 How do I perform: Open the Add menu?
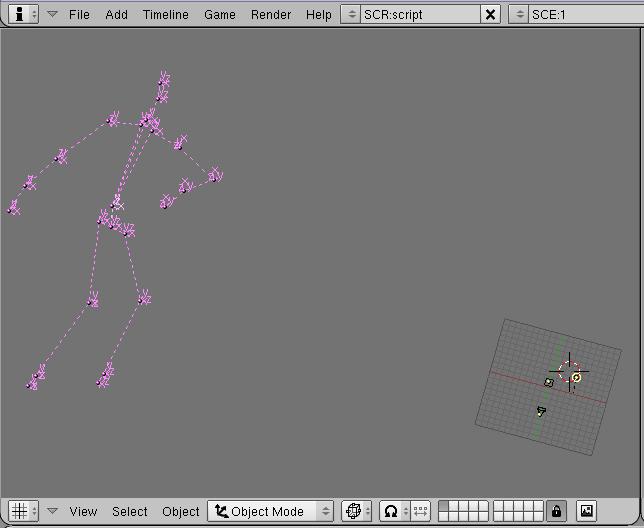coord(116,15)
